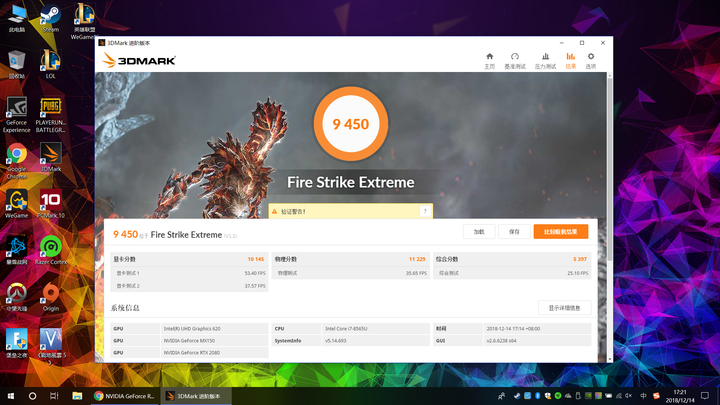This screenshot has width=720, height=405.
Task: Click the physics score value 11 229
Action: 417,259
